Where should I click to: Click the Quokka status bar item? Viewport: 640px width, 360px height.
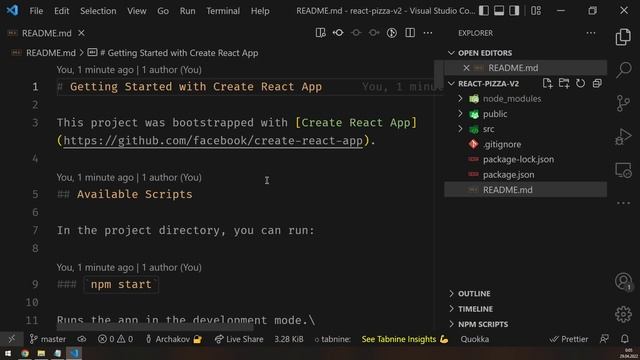(x=475, y=339)
